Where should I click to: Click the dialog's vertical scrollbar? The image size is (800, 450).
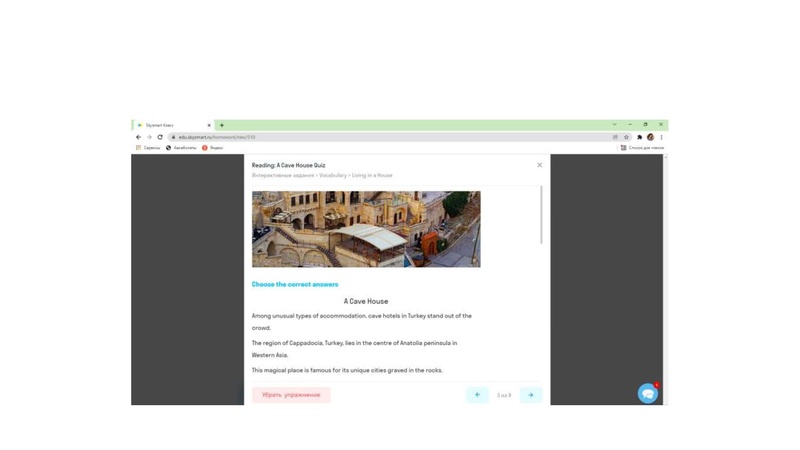(541, 215)
